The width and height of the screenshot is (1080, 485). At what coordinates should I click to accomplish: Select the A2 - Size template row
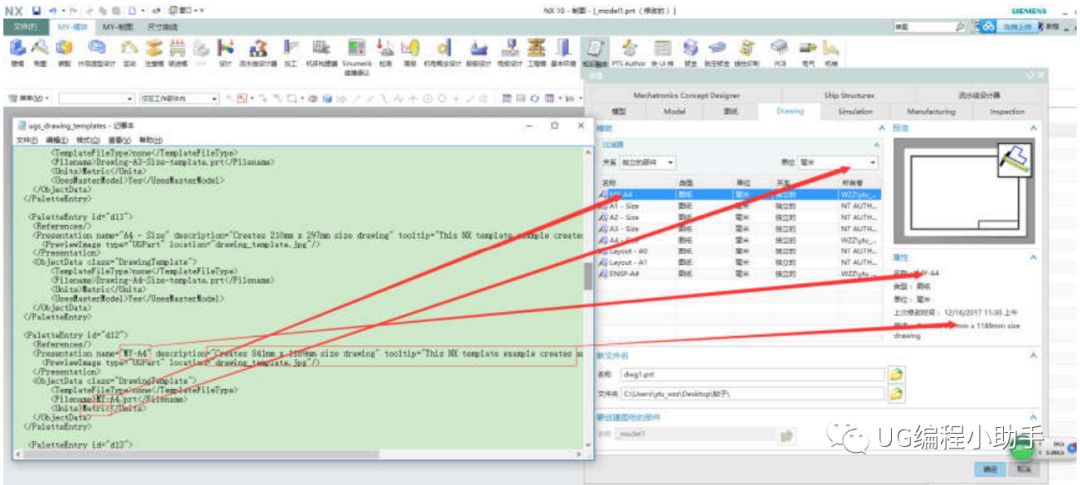tap(740, 217)
